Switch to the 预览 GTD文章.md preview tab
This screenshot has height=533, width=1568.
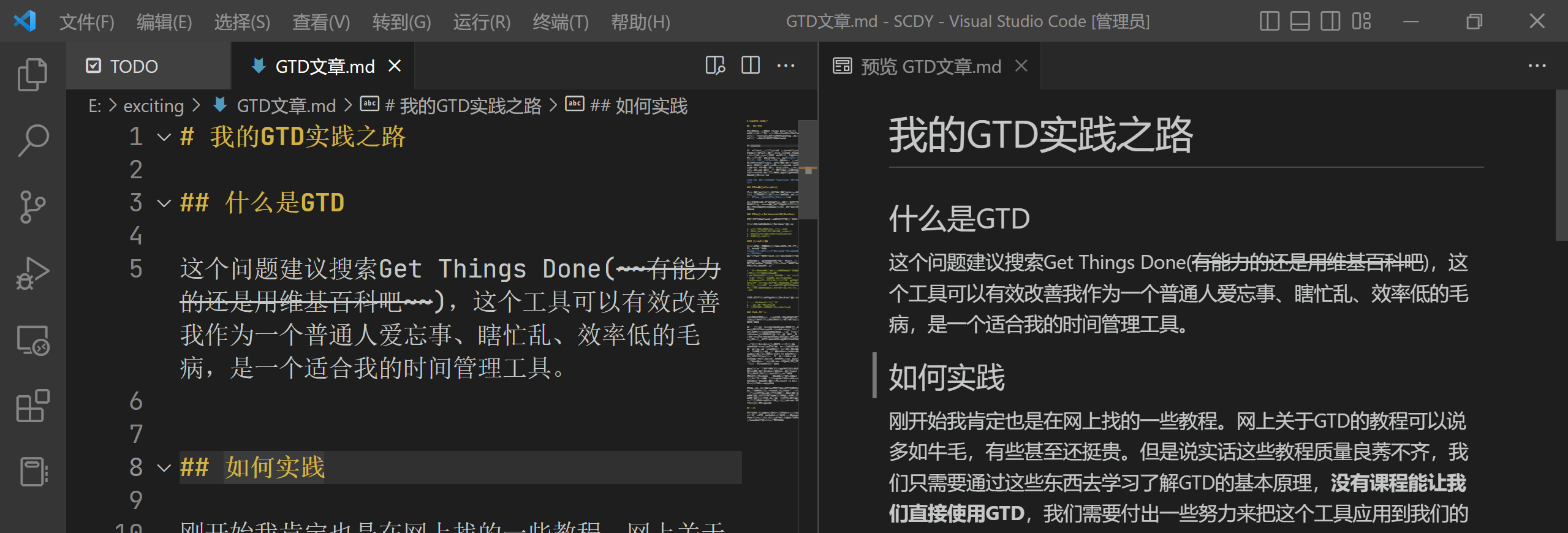pos(930,66)
